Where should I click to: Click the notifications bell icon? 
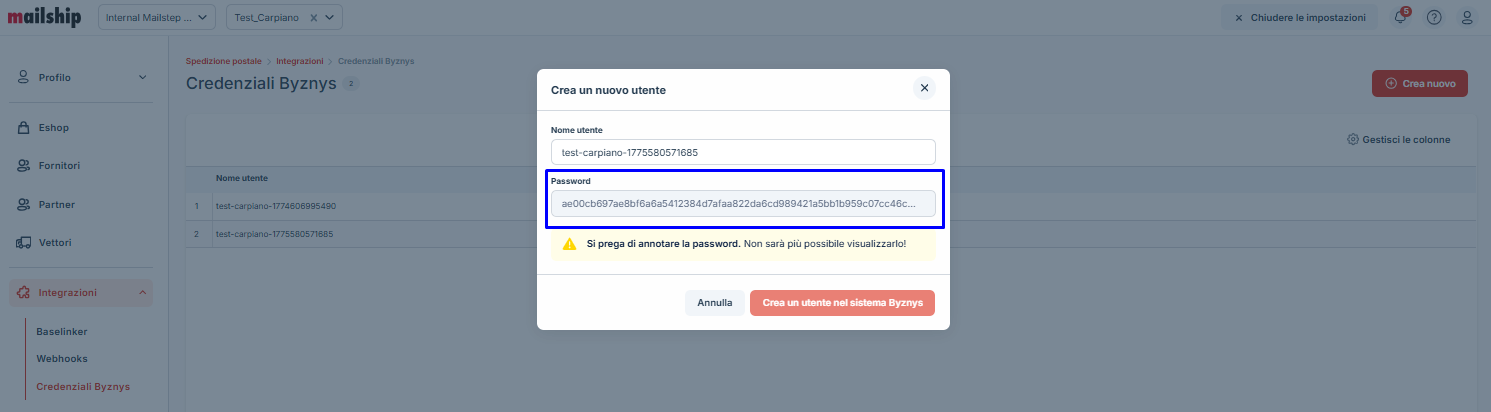[x=1401, y=18]
